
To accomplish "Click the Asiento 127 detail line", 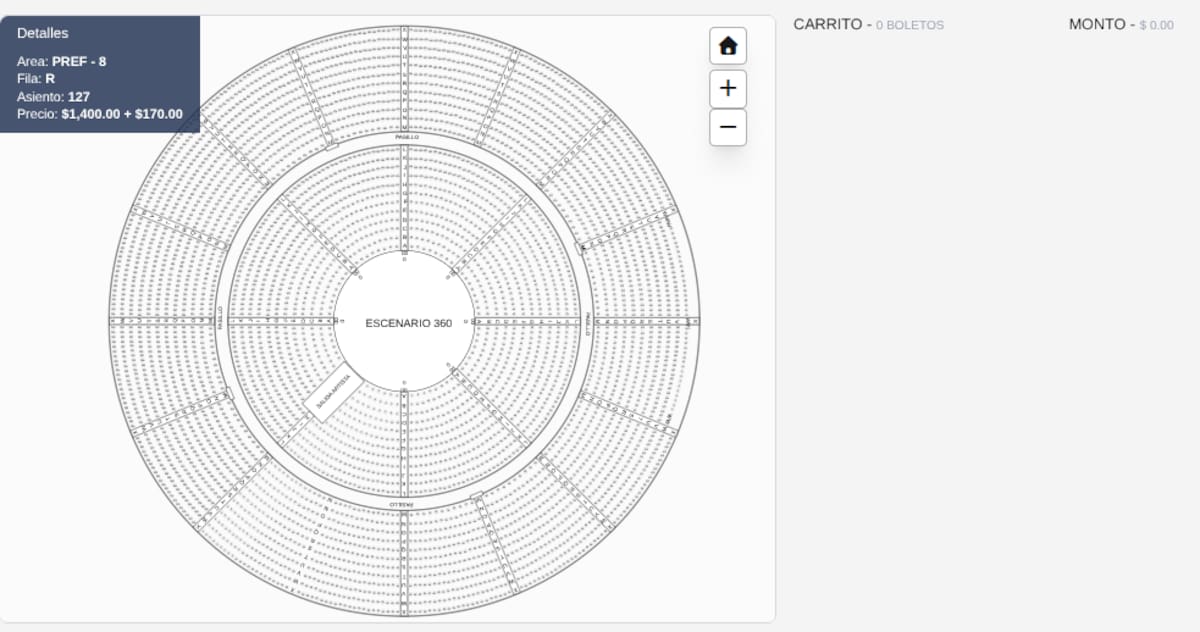I will click(x=53, y=96).
